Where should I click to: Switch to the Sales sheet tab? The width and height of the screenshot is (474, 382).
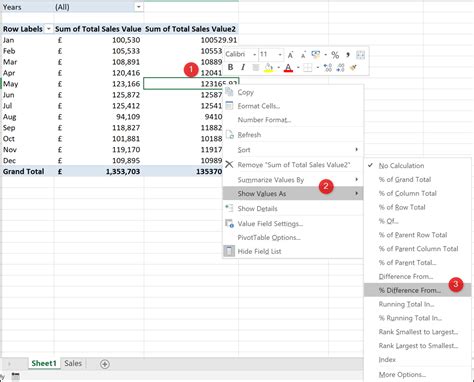point(73,363)
